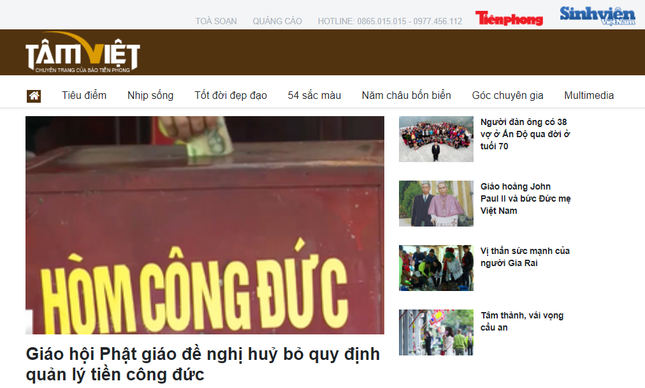Open Góc chuyên gia section

coord(507,95)
